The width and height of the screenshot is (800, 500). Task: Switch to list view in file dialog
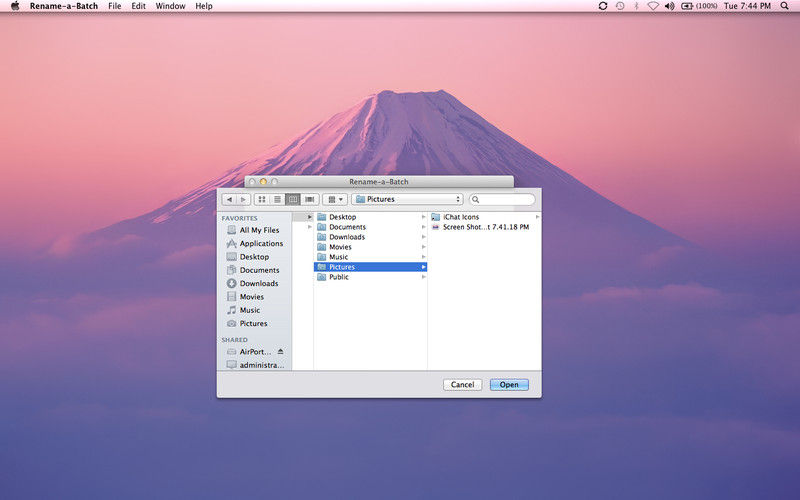[277, 199]
